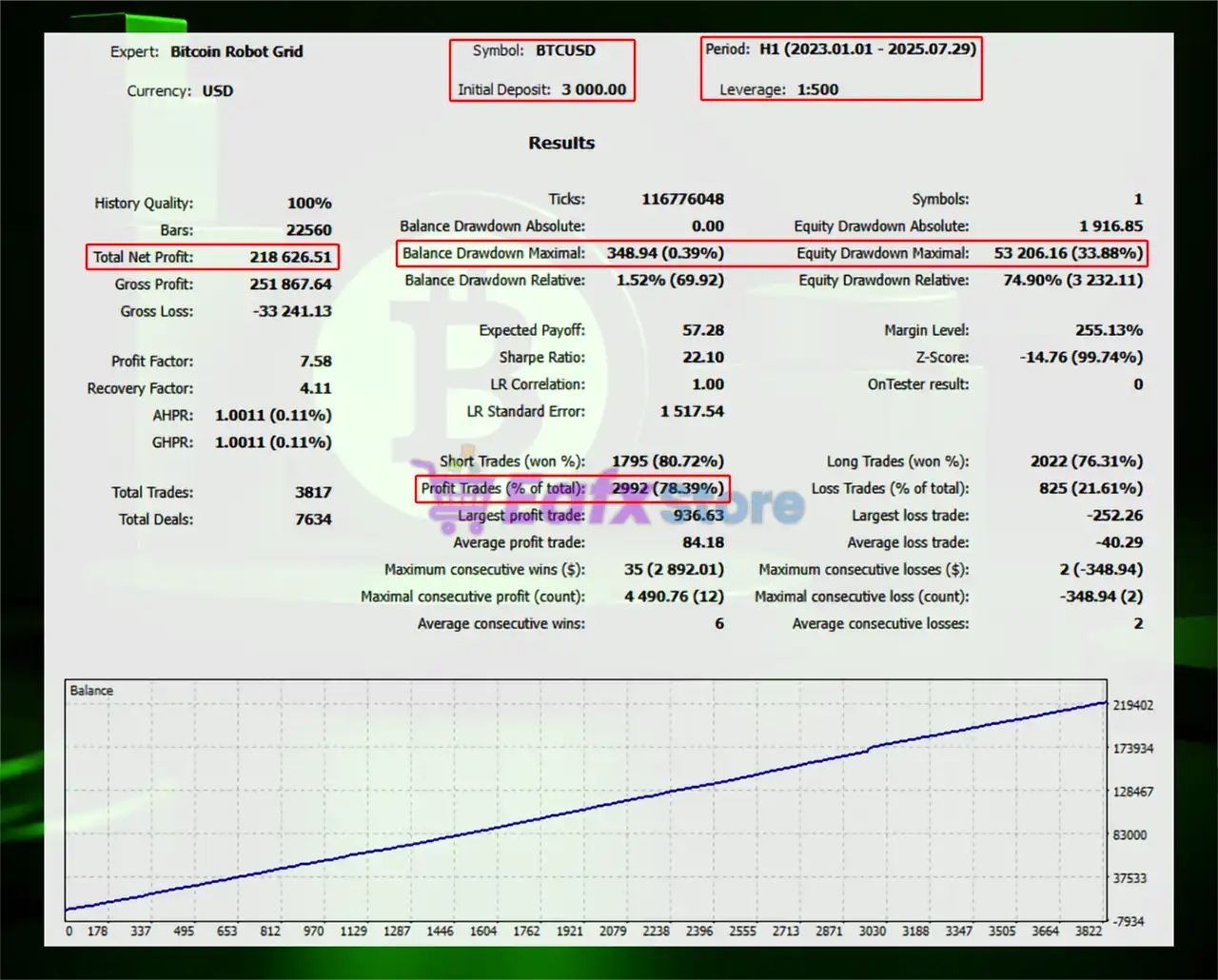This screenshot has width=1218, height=980.
Task: Click the Equity Drawdown Maximal value
Action: click(x=1068, y=253)
